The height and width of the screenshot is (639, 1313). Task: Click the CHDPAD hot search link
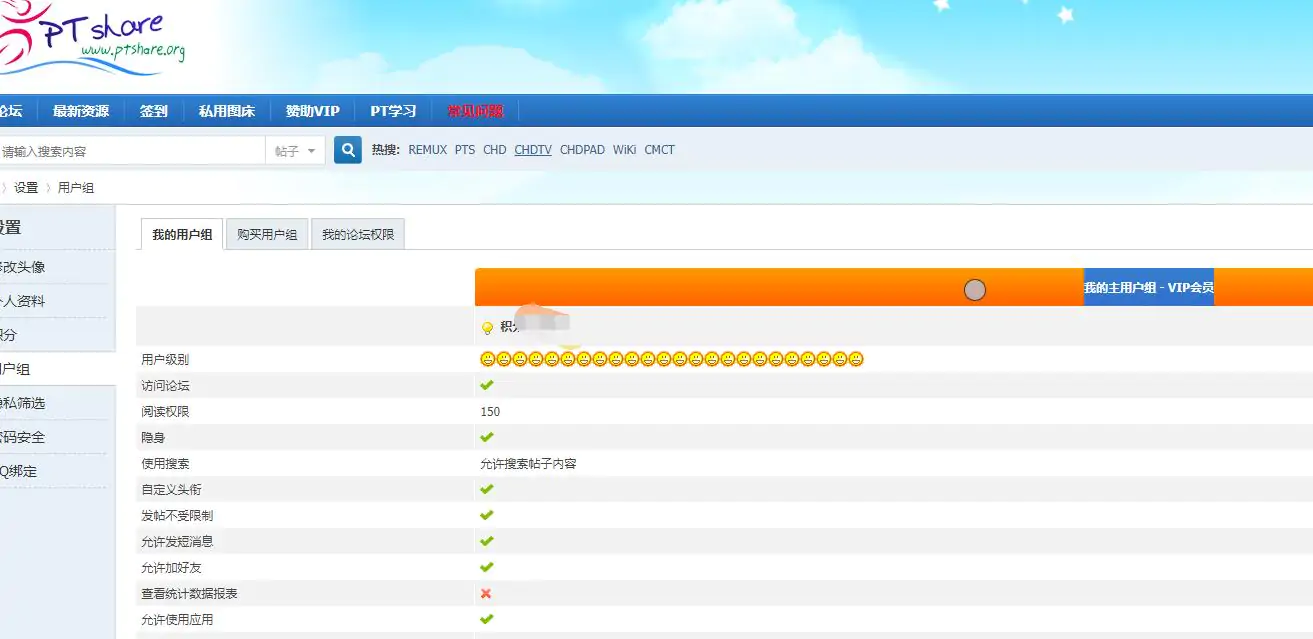(x=582, y=150)
